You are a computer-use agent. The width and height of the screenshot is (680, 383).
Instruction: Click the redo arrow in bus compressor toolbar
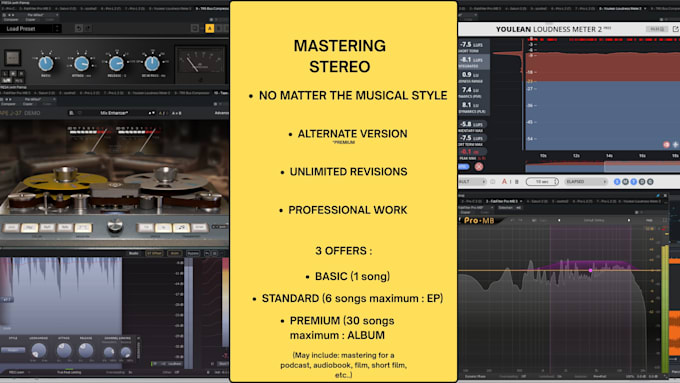coord(88,29)
